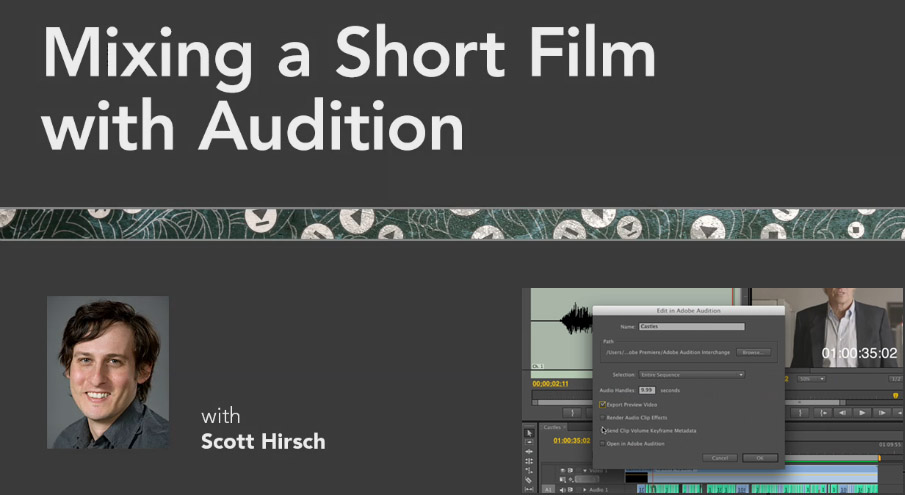Toggle the A1 source track target
905x495 pixels.
[x=548, y=490]
